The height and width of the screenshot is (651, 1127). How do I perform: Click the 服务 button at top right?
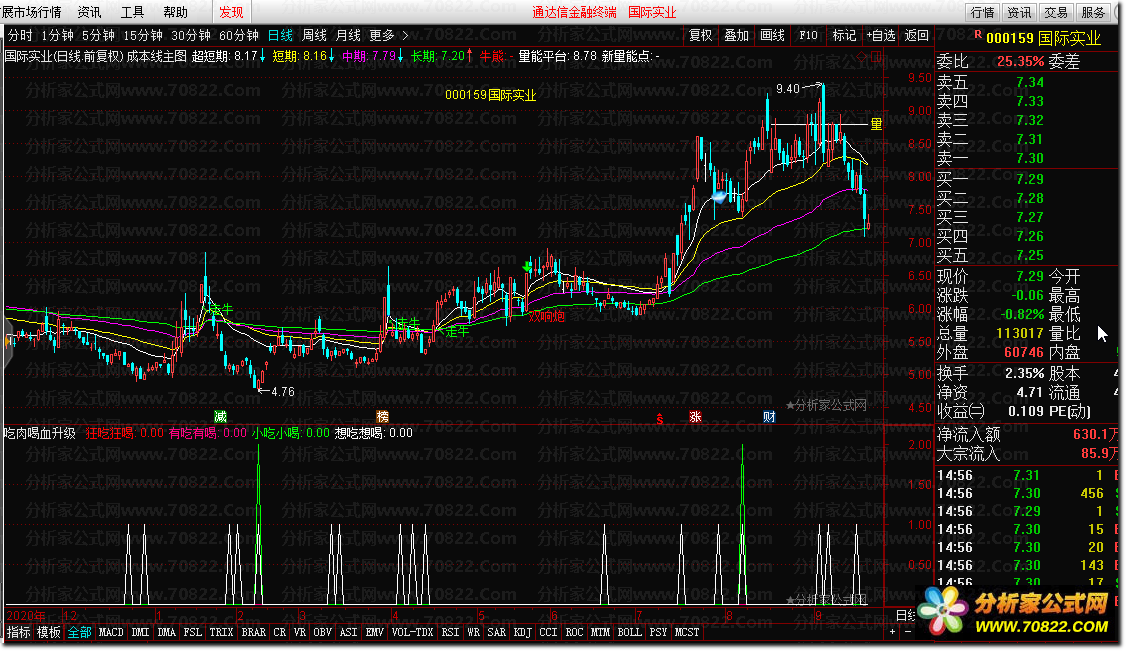(x=1092, y=12)
